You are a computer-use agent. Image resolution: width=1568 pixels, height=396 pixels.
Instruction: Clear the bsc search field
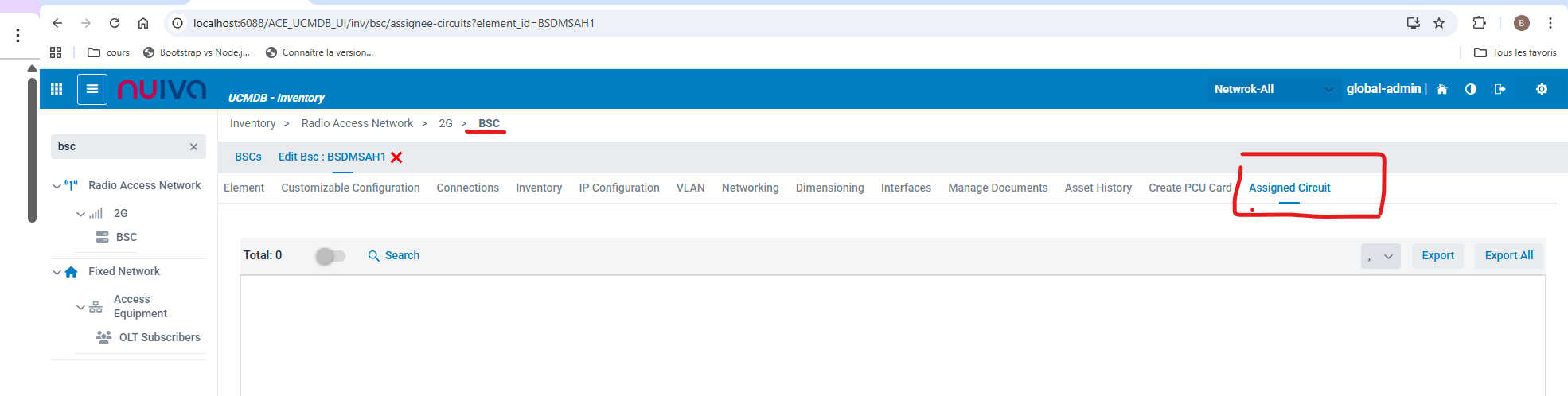click(193, 147)
